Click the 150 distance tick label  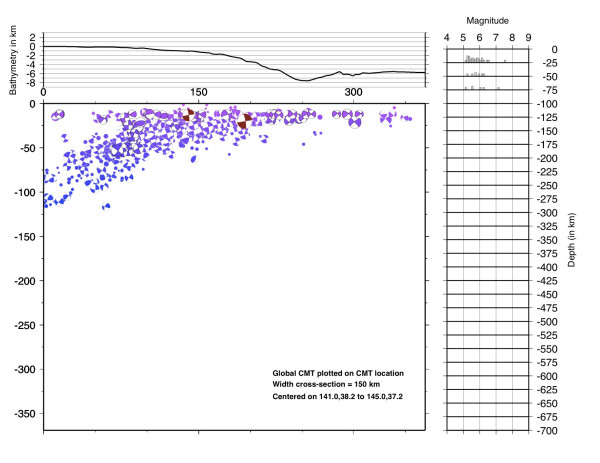pyautogui.click(x=198, y=92)
